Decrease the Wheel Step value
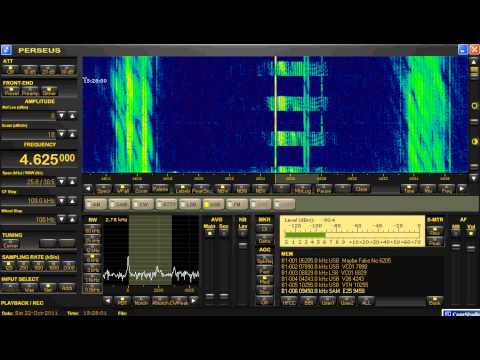Image resolution: width=480 pixels, height=360 pixels. tap(61, 219)
